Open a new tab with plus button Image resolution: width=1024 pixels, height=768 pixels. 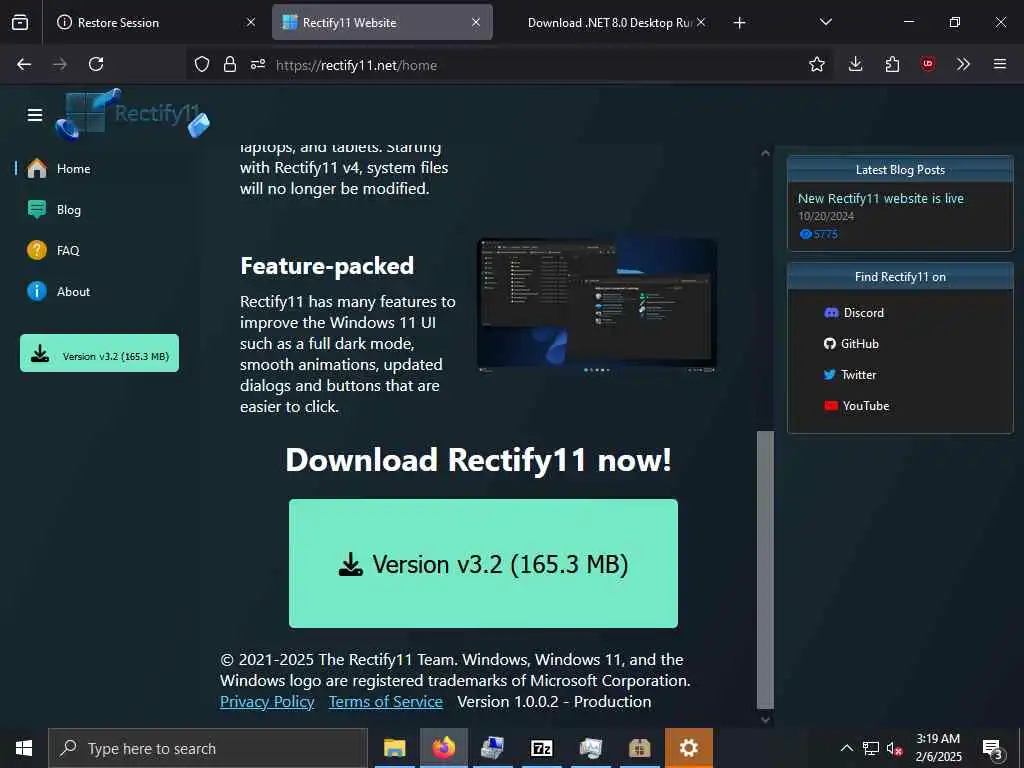(739, 23)
